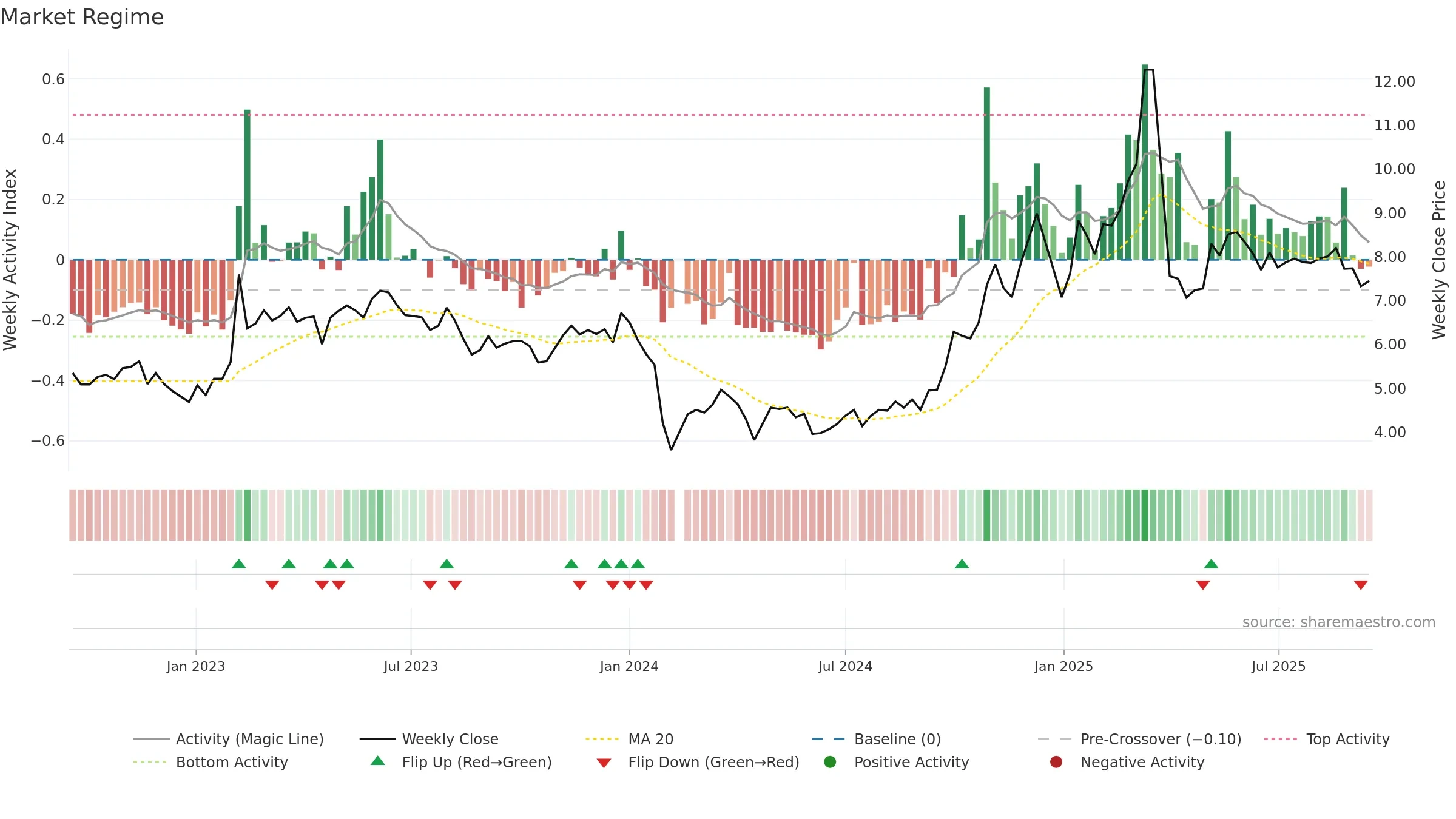Click the Jan 2024 x-axis label
This screenshot has width=1456, height=819.
point(629,666)
